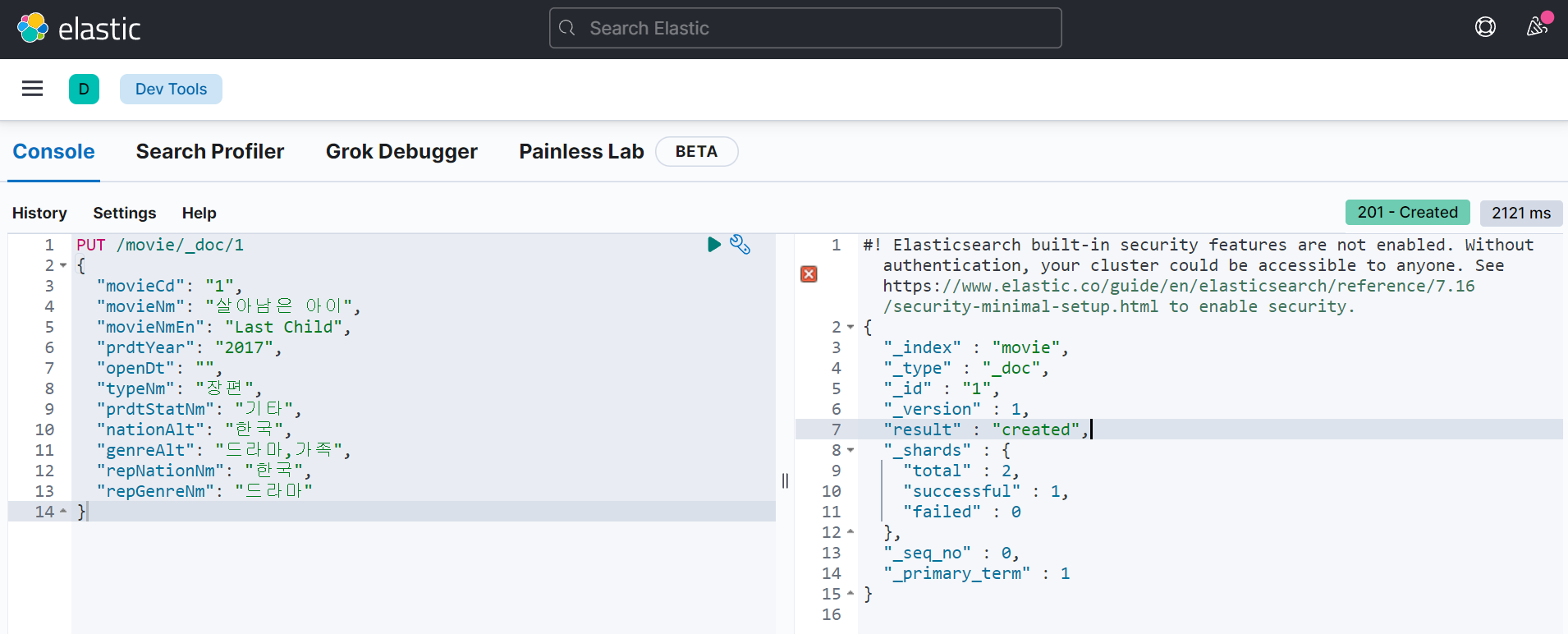Click the "_seq_no" : 0 response line
The image size is (1568, 634).
pyautogui.click(x=951, y=553)
